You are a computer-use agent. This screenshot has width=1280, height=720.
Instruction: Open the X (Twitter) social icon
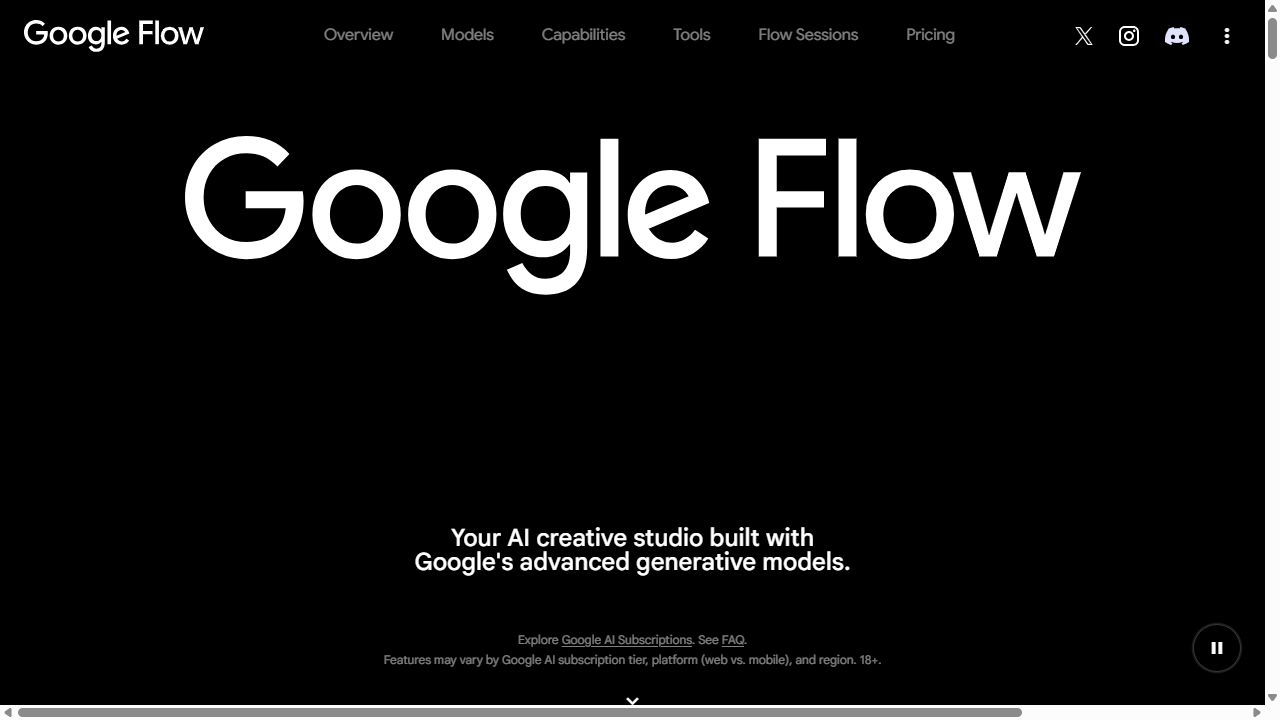coord(1083,36)
